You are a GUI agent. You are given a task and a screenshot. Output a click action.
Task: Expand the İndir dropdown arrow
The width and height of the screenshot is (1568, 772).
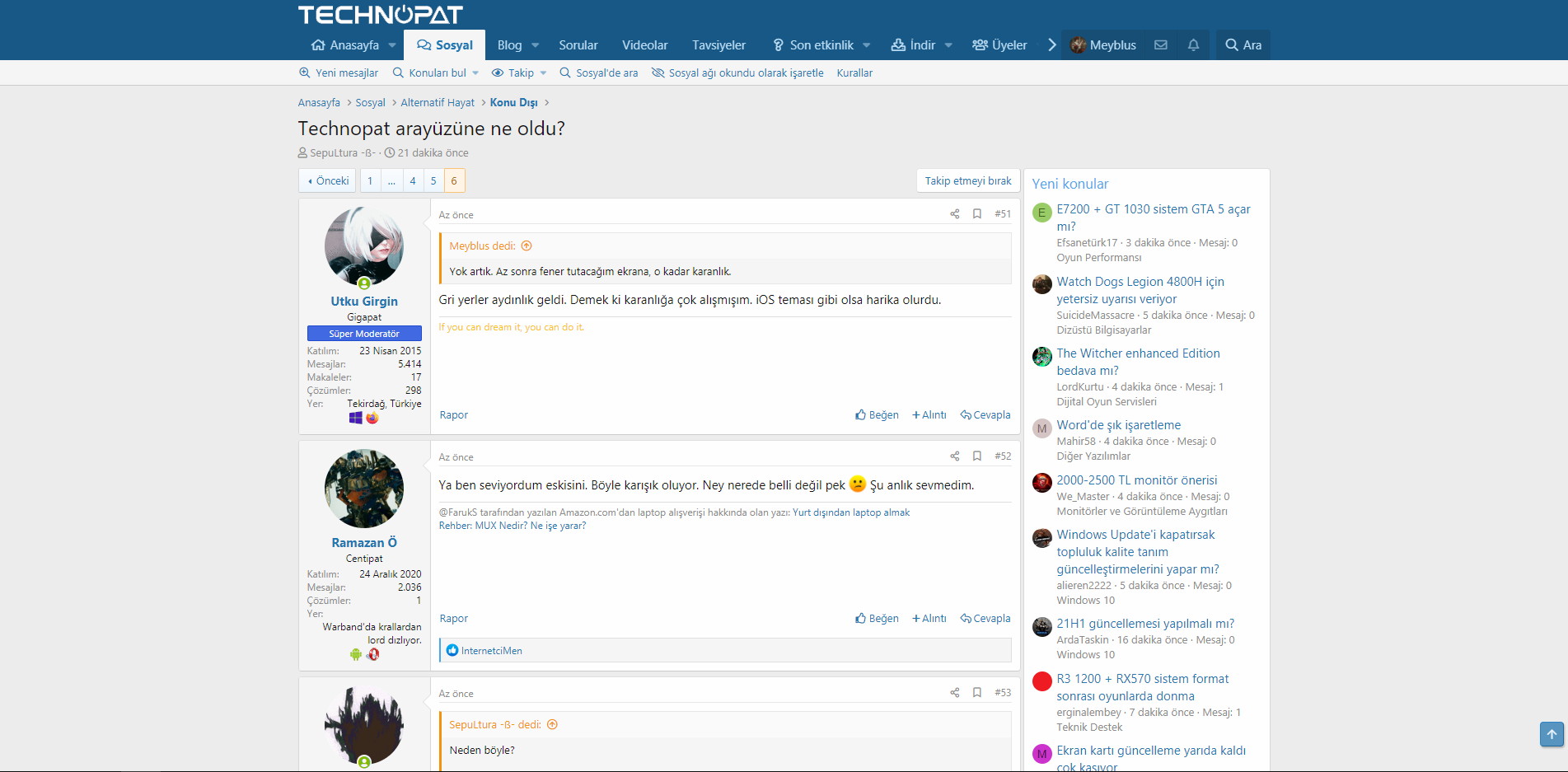coord(948,45)
